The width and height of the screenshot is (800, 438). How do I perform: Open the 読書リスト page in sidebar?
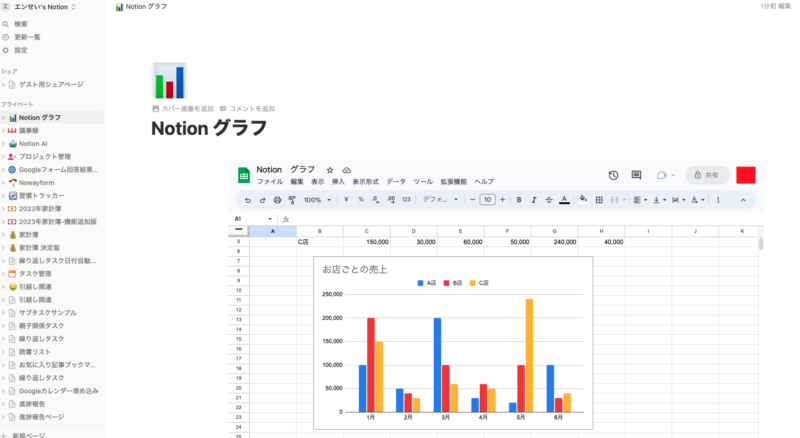(x=35, y=352)
